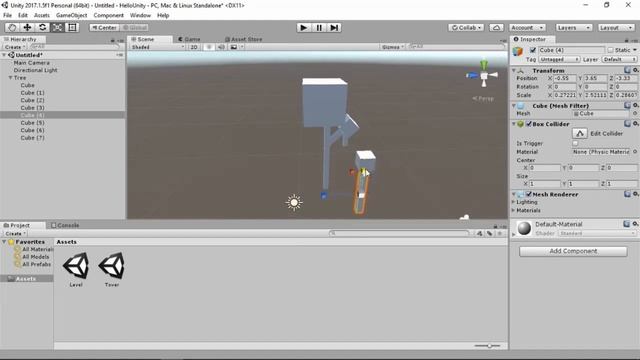640x360 pixels.
Task: Click the Step frame button
Action: pyautogui.click(x=334, y=27)
